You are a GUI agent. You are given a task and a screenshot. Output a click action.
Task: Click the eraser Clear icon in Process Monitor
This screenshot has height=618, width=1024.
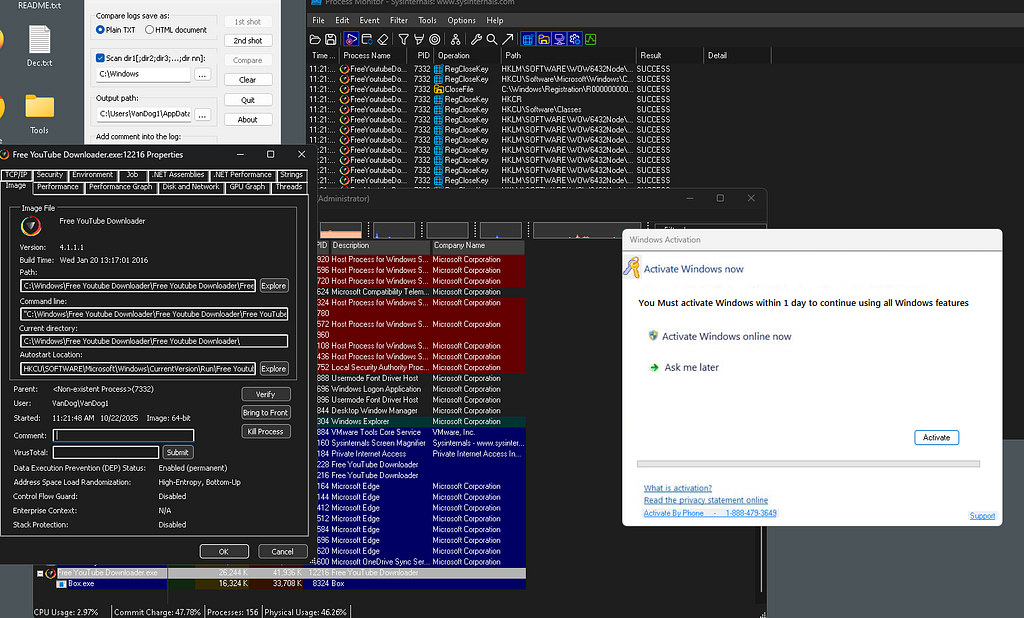383,39
